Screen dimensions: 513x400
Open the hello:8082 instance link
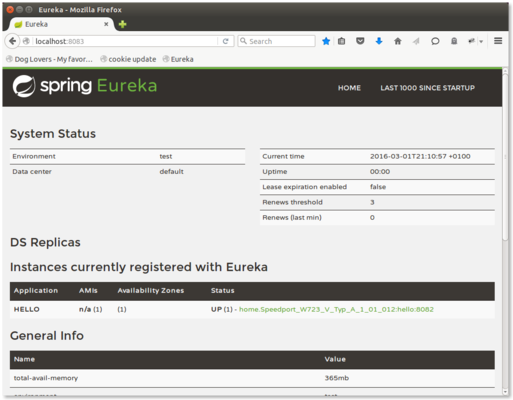coord(336,309)
